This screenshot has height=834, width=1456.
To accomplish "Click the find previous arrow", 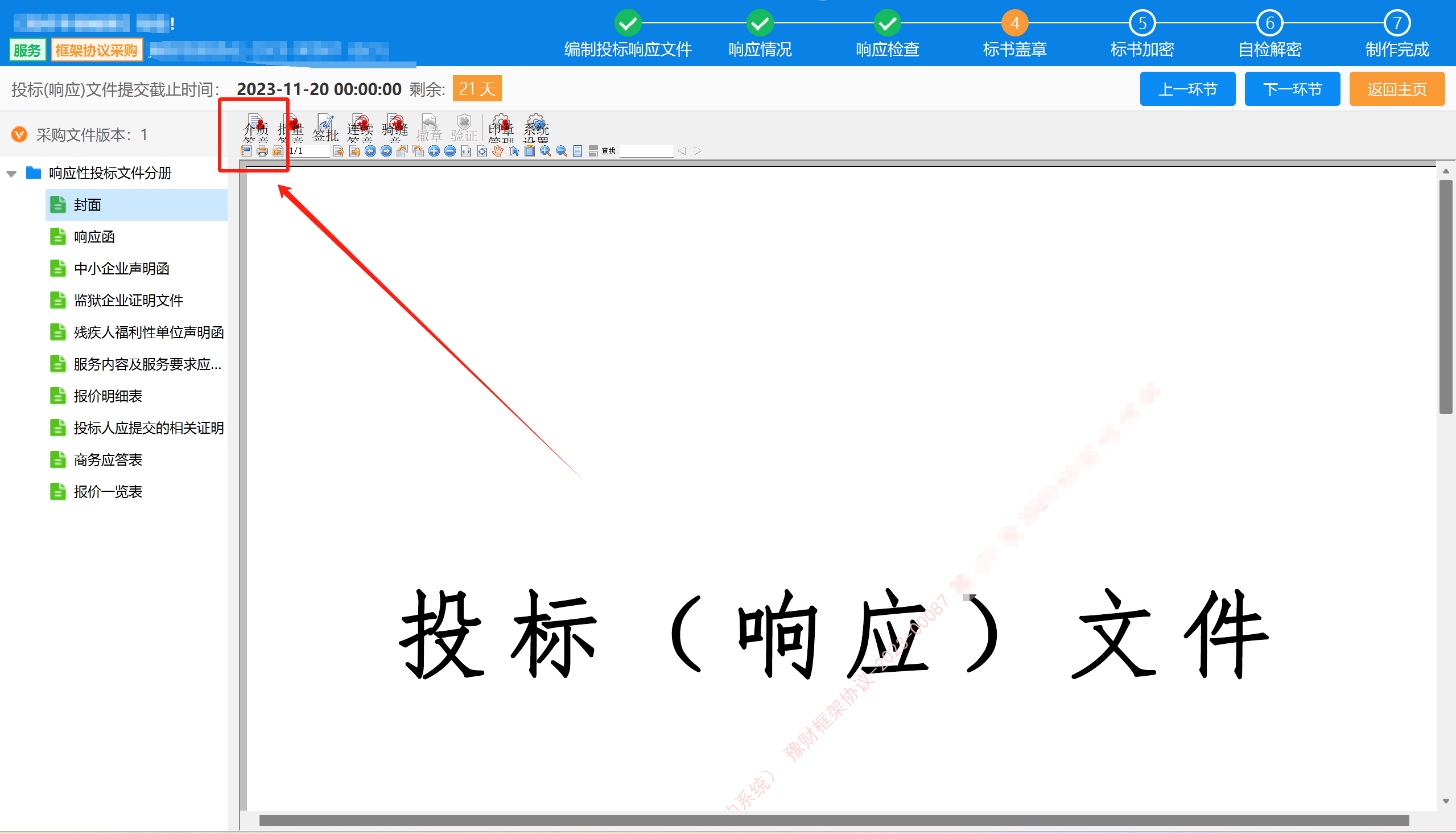I will coord(682,151).
